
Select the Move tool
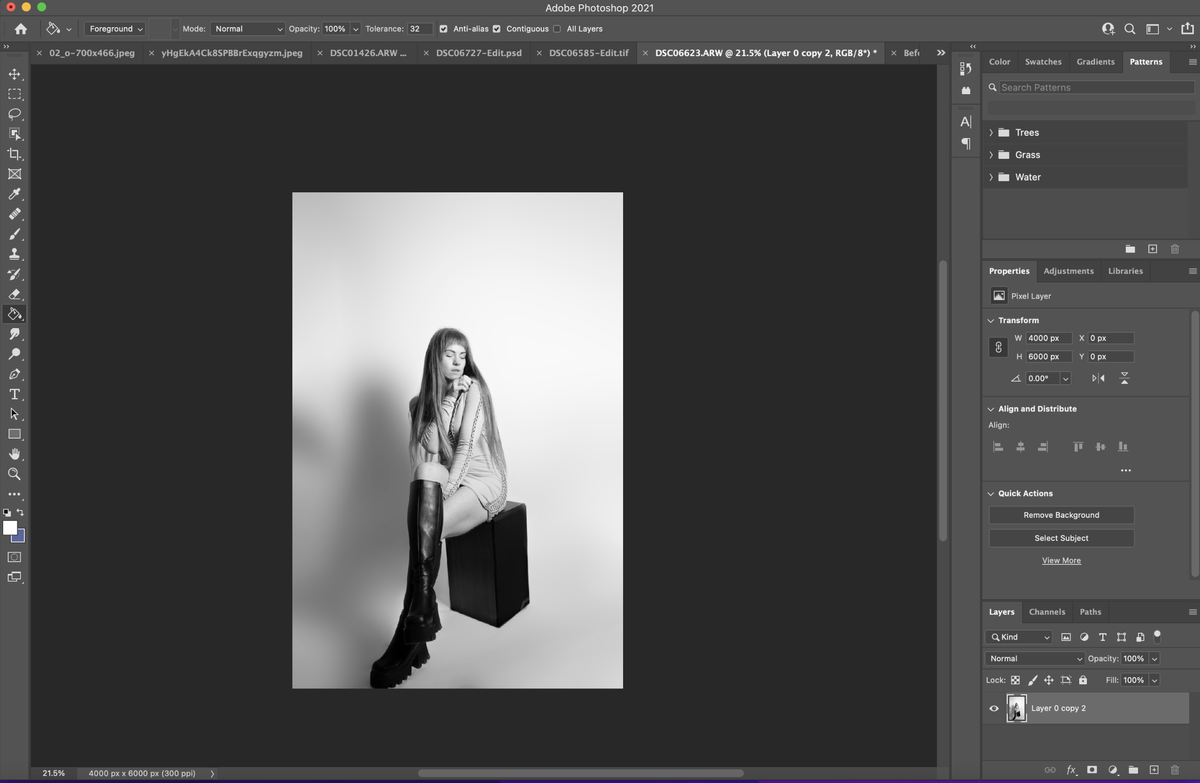[x=14, y=74]
